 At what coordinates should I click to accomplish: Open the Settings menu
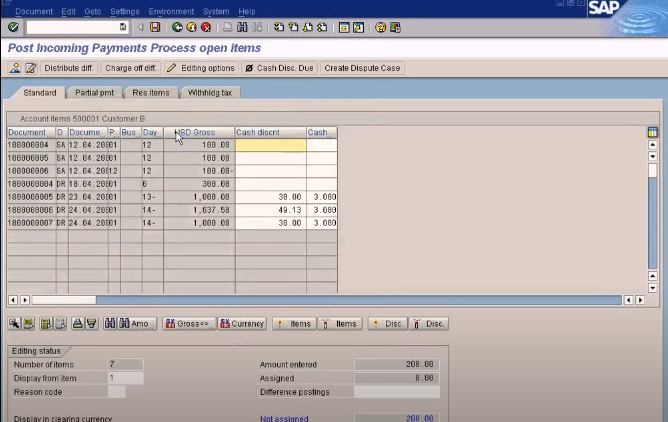(124, 11)
